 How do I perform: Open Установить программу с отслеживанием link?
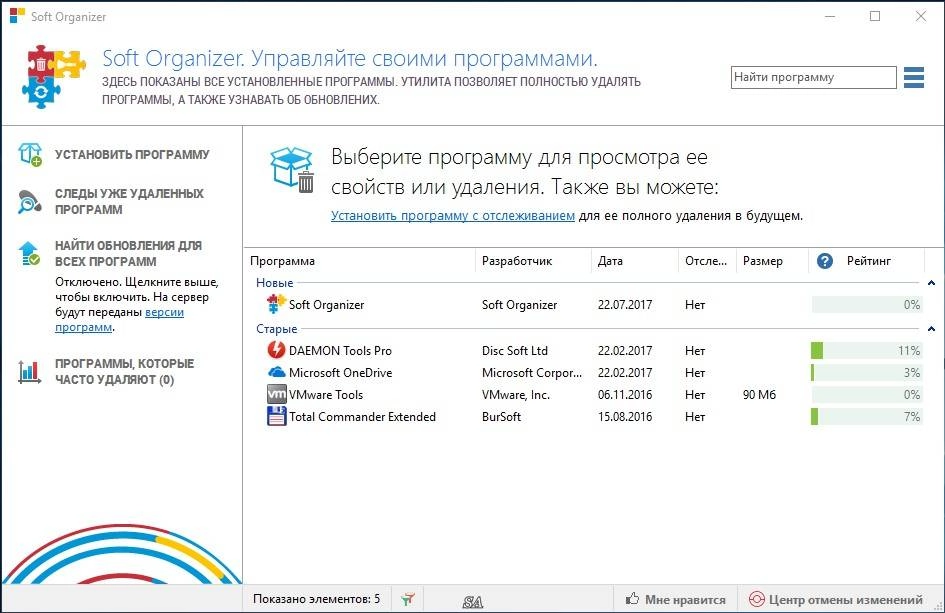pos(453,216)
